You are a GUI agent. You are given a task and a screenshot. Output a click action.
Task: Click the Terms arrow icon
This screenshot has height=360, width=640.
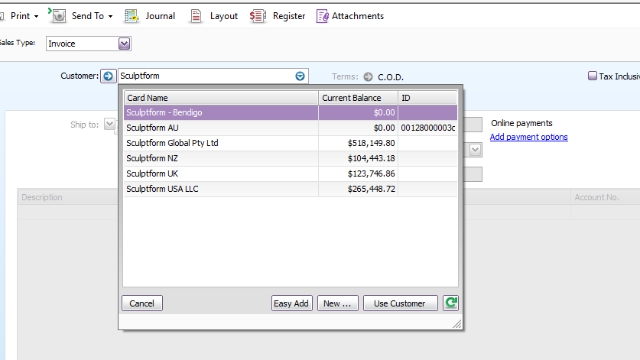click(x=368, y=77)
